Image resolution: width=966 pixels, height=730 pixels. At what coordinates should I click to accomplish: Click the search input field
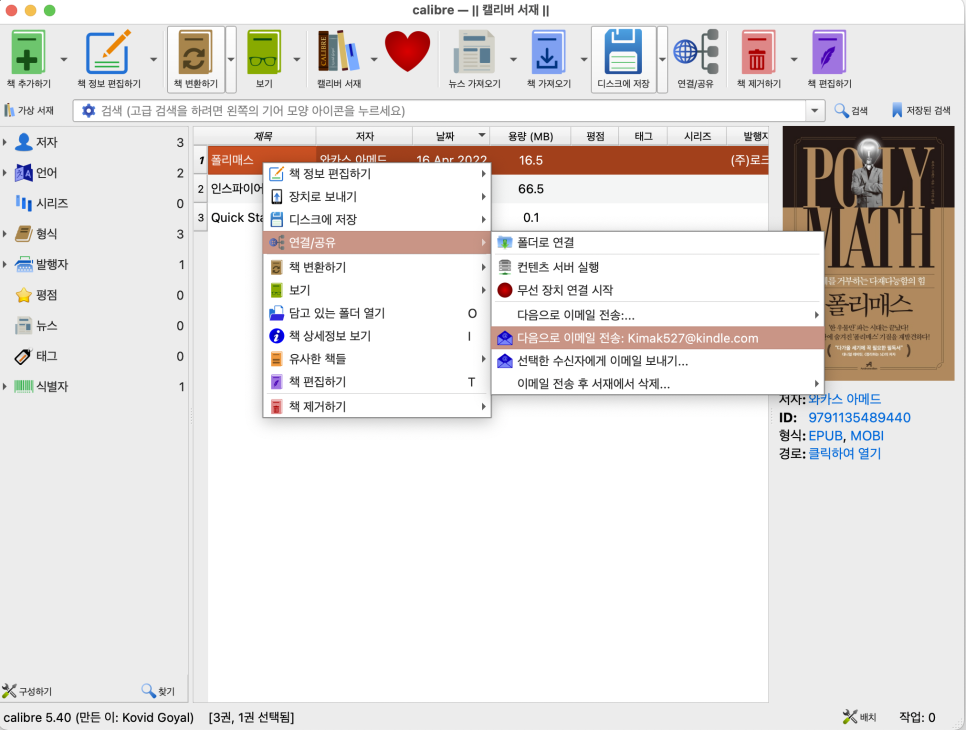pyautogui.click(x=451, y=111)
